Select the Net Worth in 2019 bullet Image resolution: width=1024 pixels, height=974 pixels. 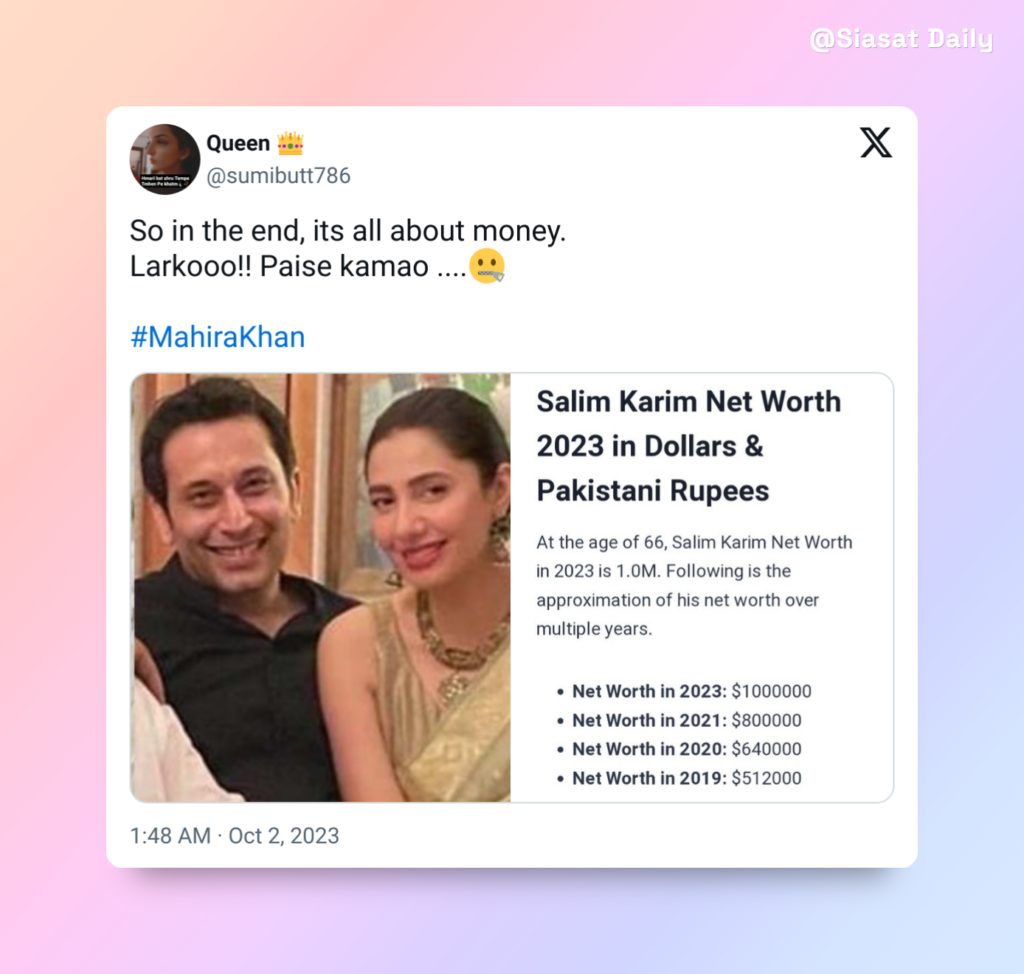coord(679,778)
